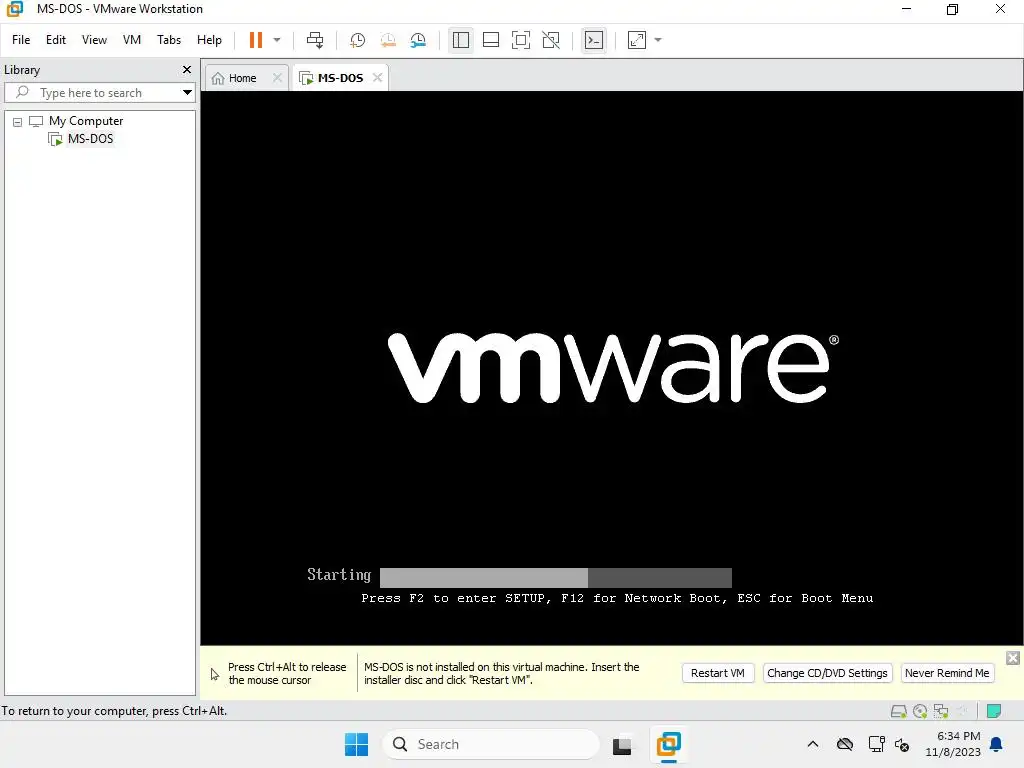Open the View menu
The height and width of the screenshot is (768, 1024).
pos(94,40)
